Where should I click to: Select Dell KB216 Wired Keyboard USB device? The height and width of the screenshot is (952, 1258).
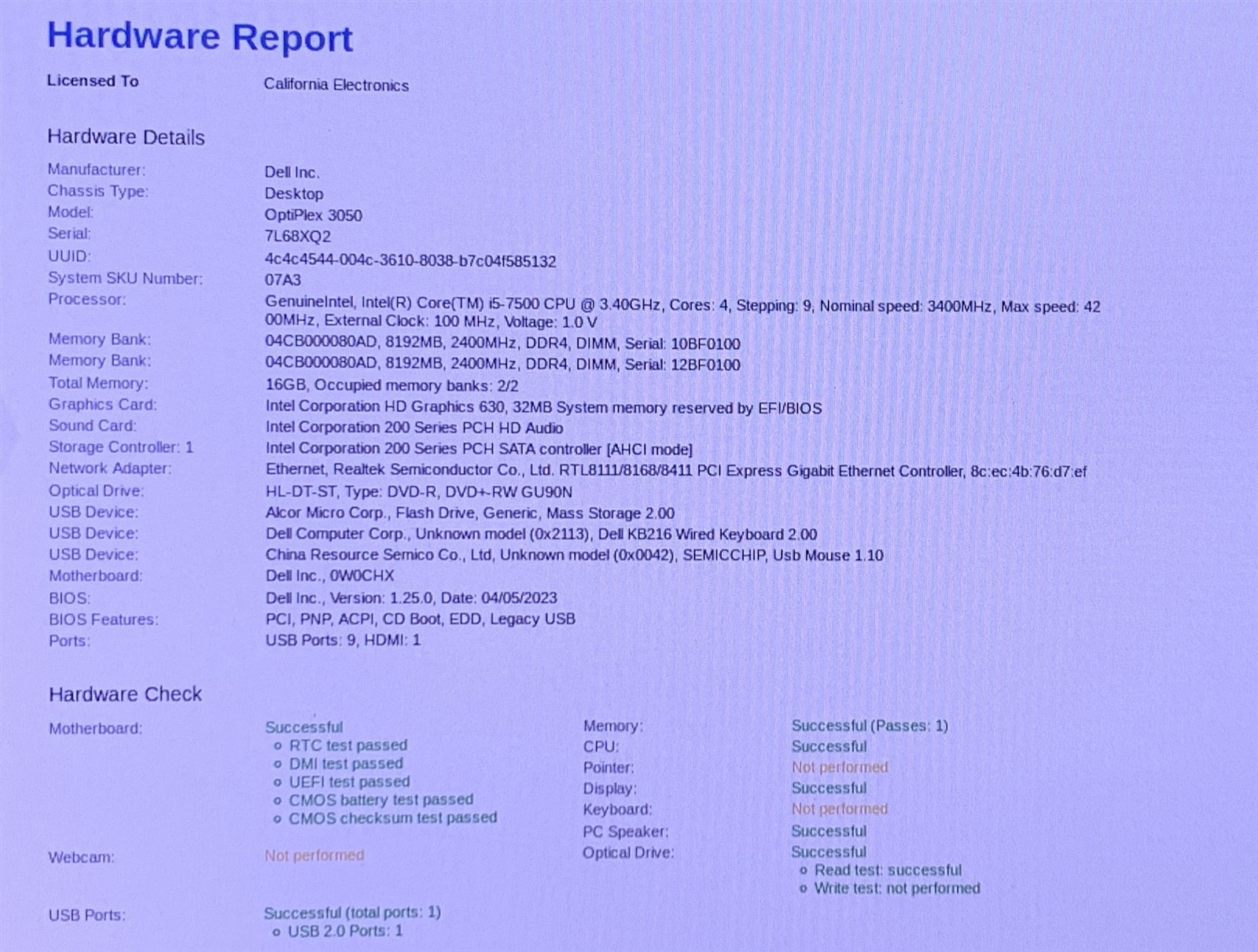(541, 535)
